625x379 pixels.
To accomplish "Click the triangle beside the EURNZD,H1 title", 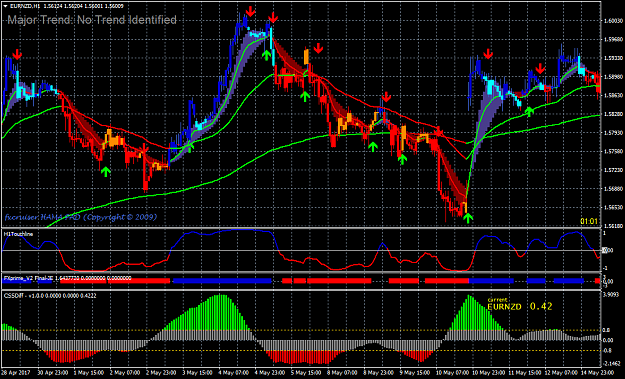I will (5, 6).
